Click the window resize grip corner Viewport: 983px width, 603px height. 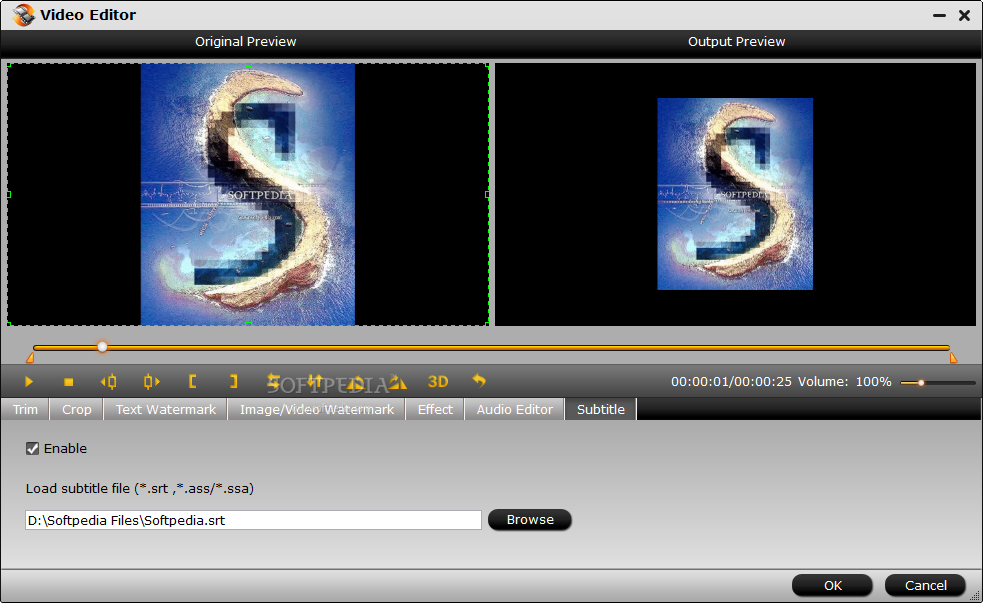pos(975,595)
